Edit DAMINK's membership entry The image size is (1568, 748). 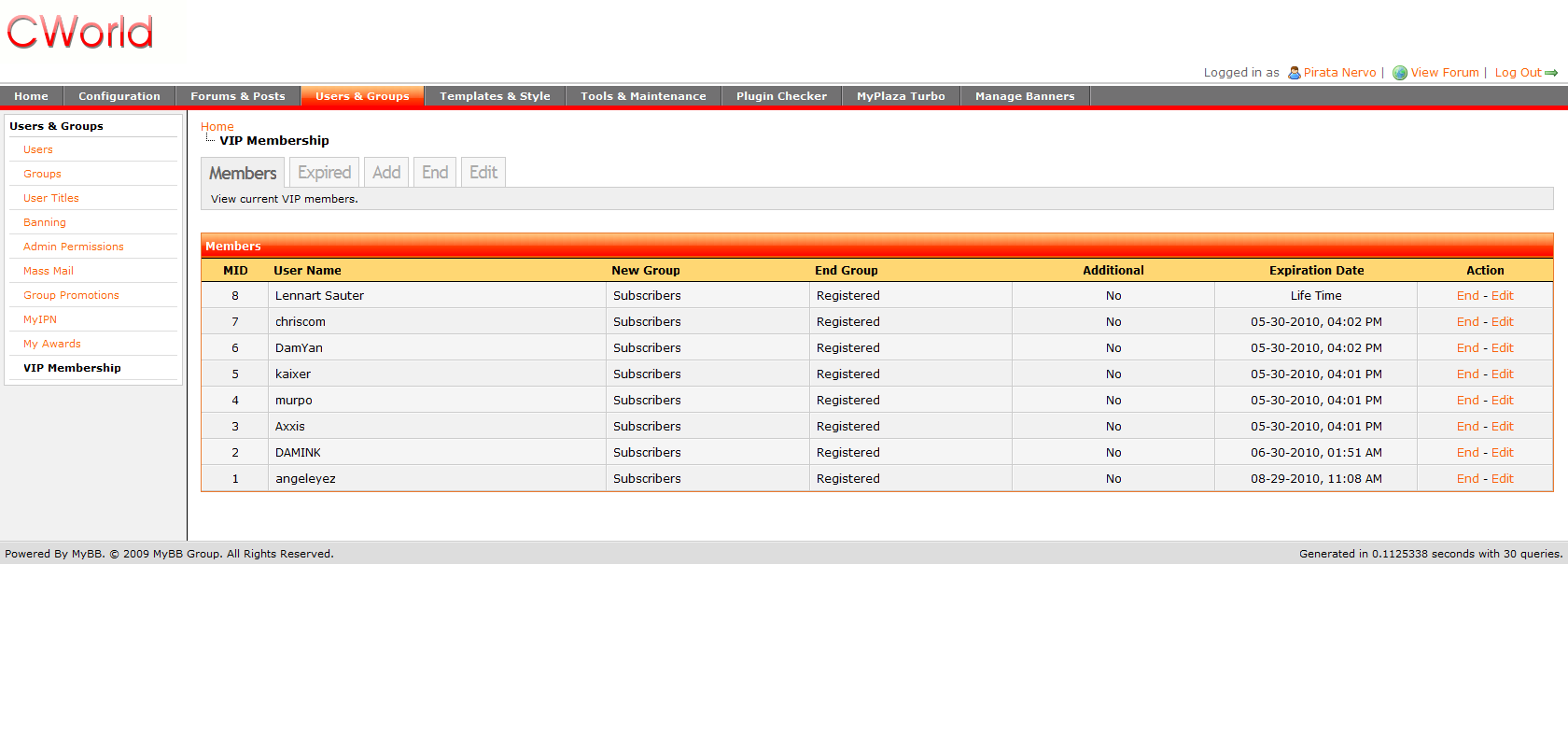[1503, 453]
